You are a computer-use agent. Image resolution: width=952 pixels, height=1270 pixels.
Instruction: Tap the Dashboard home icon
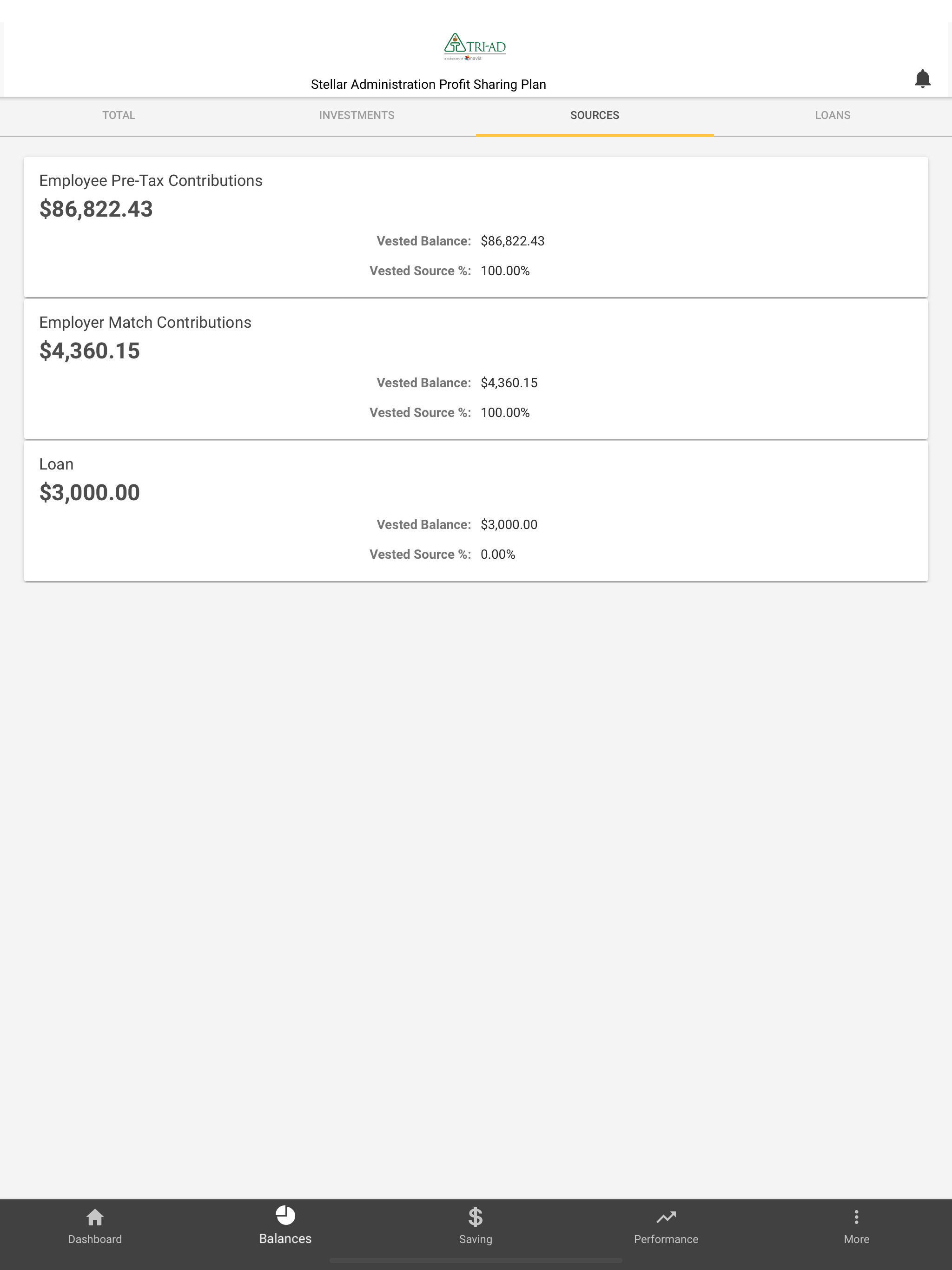tap(95, 1217)
